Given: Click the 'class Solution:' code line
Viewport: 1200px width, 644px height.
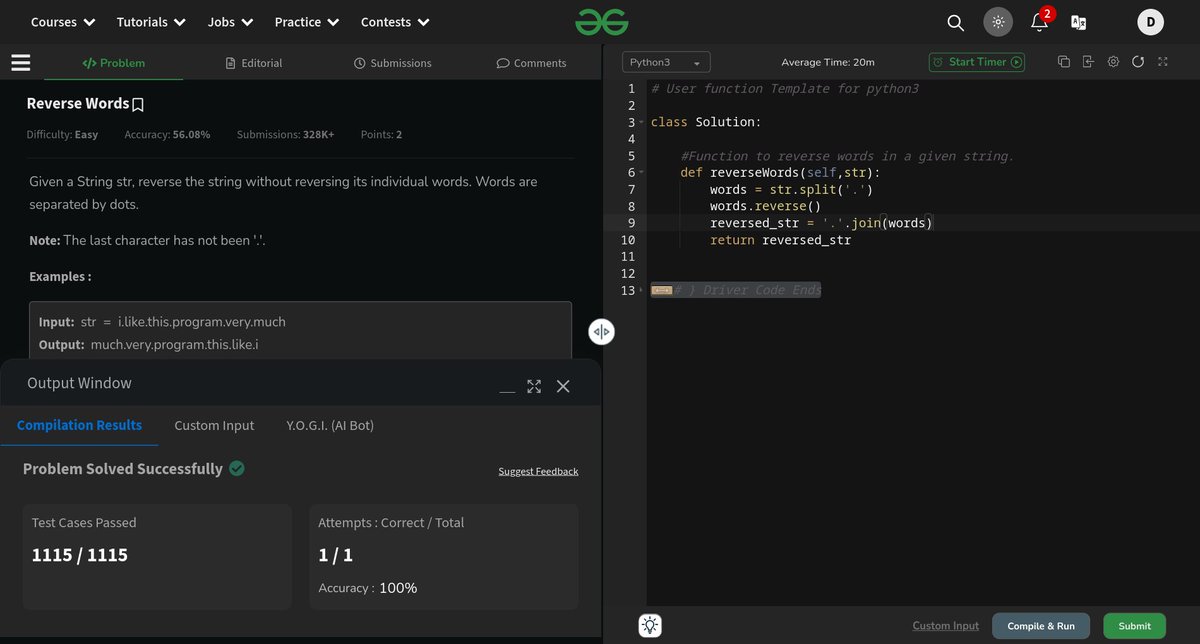Looking at the screenshot, I should [x=705, y=122].
